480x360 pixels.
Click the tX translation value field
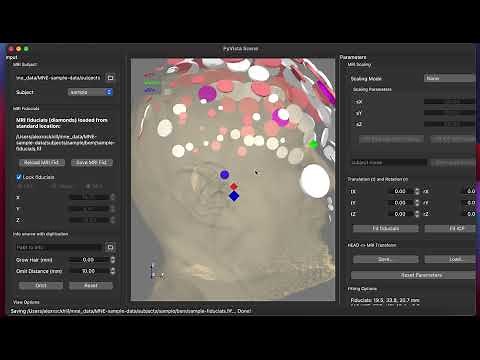tap(401, 191)
